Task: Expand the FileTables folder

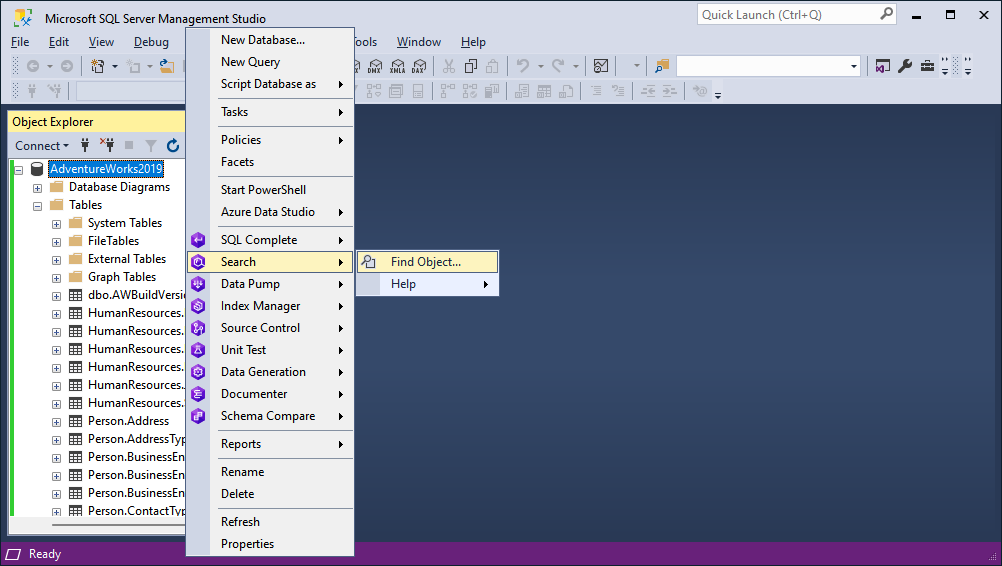Action: click(56, 242)
